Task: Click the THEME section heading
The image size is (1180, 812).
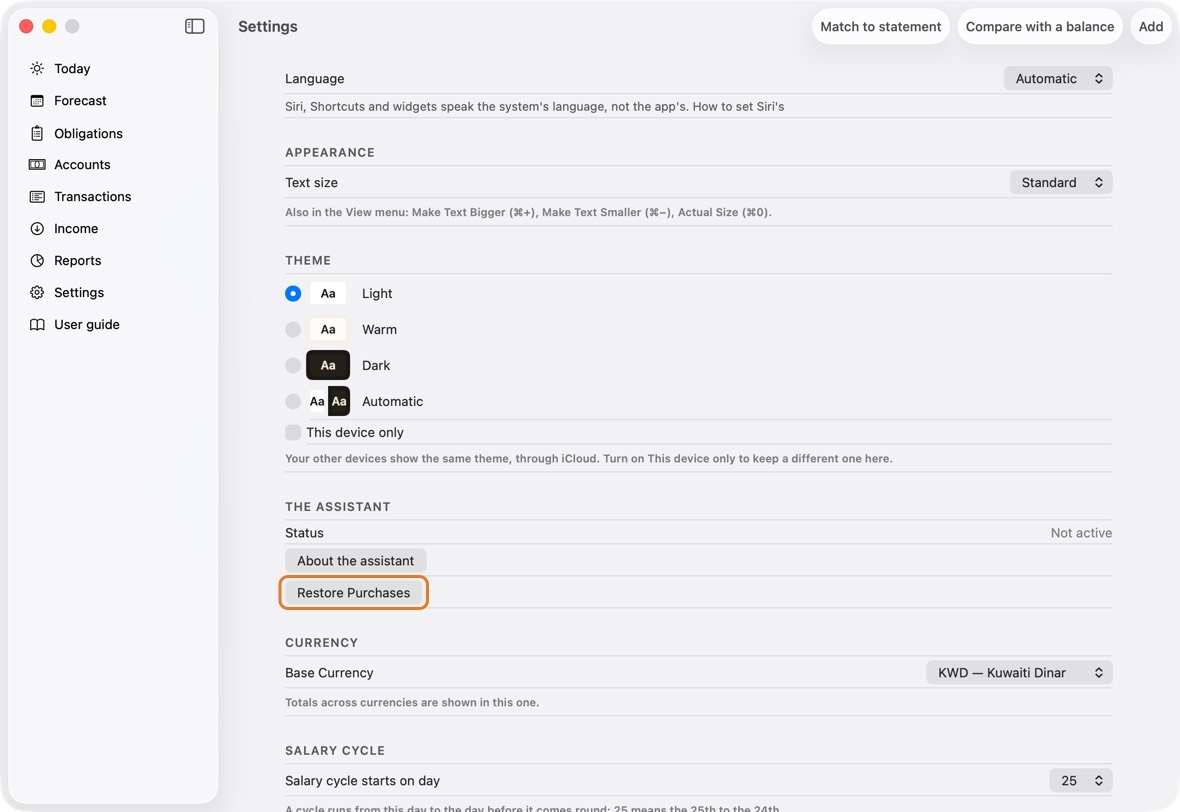Action: click(x=308, y=260)
